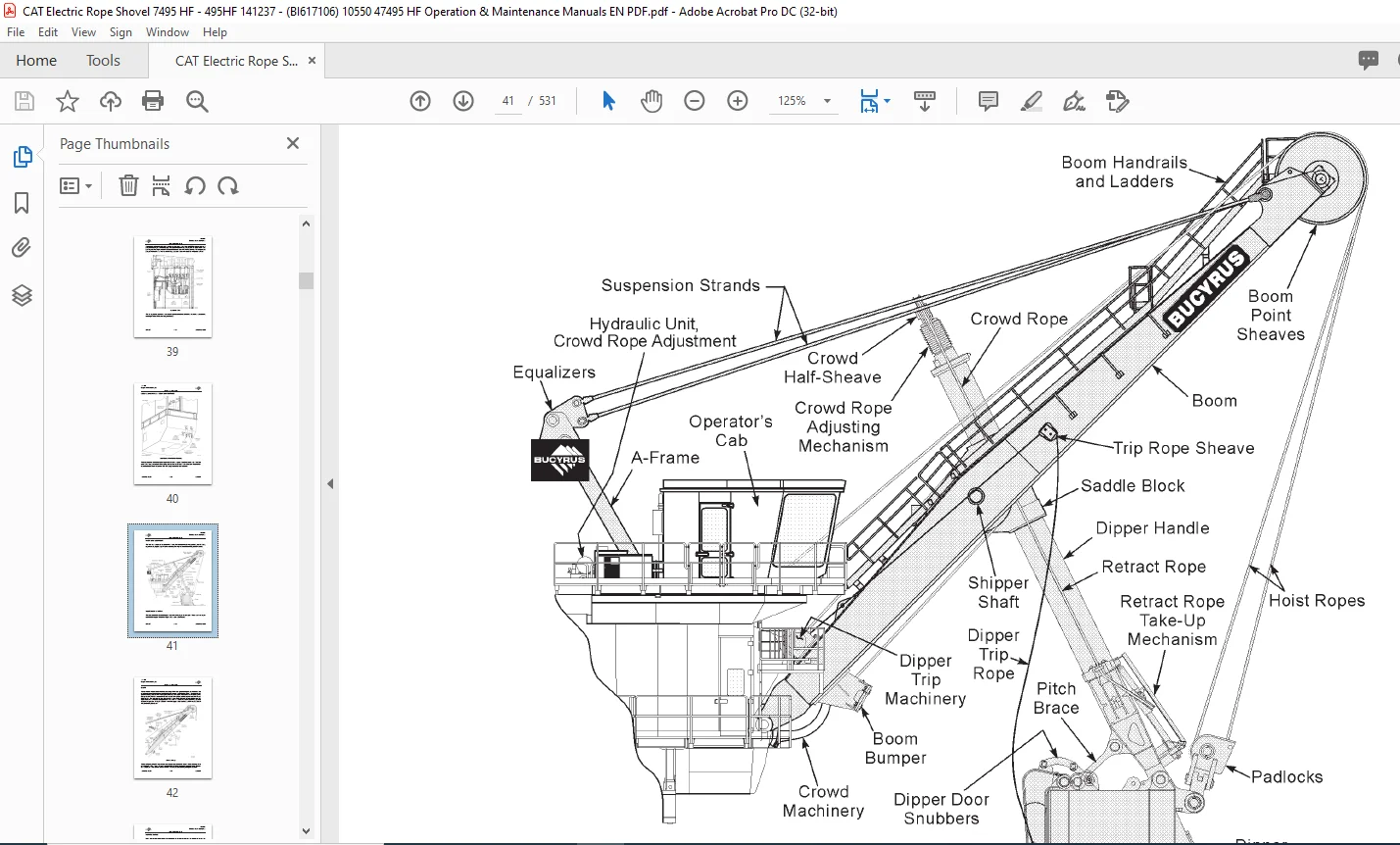Click the 'Padlocks' diagram label
1400x845 pixels.
(1286, 776)
